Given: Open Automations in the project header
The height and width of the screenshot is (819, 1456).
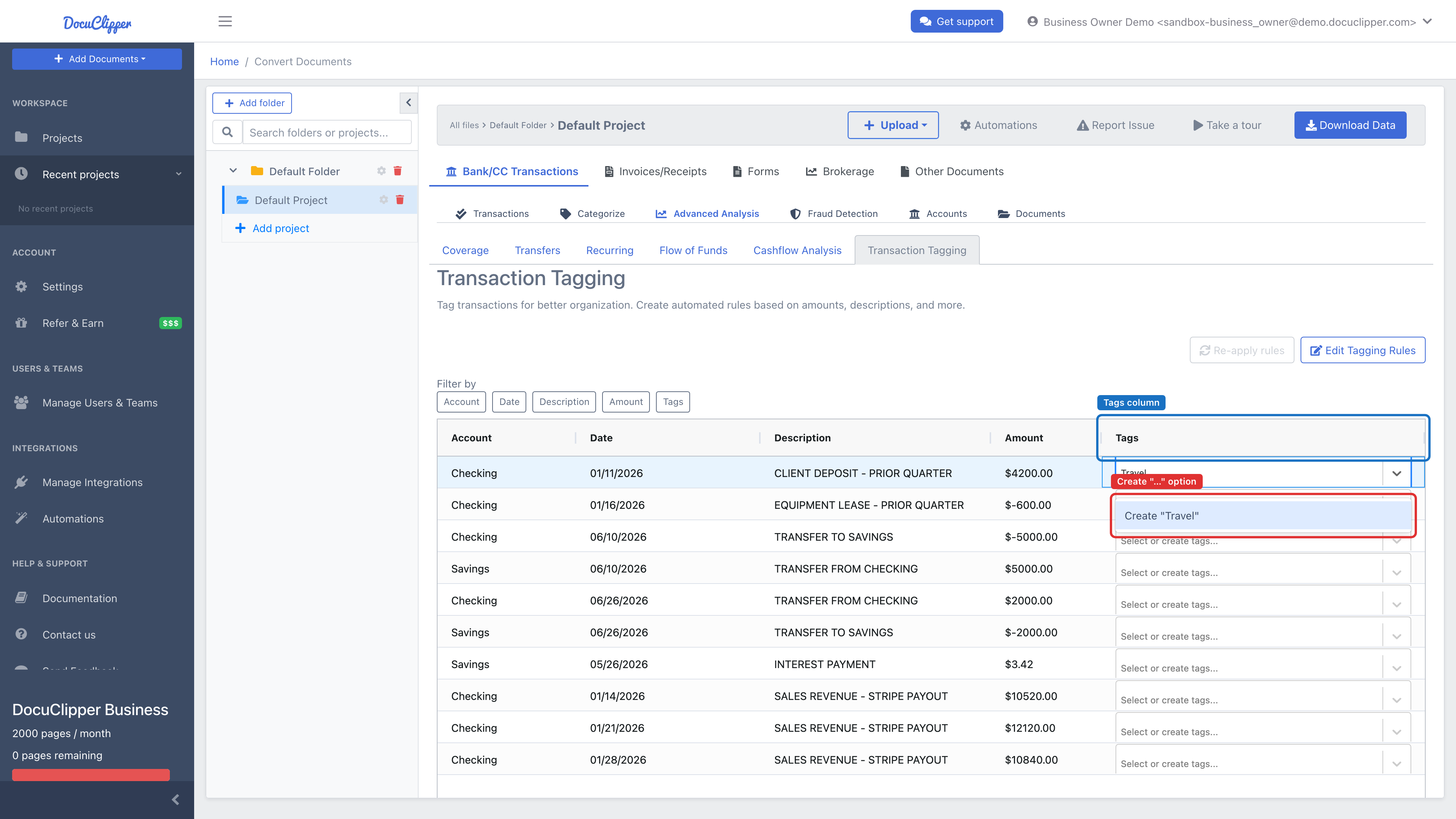Looking at the screenshot, I should click(998, 125).
